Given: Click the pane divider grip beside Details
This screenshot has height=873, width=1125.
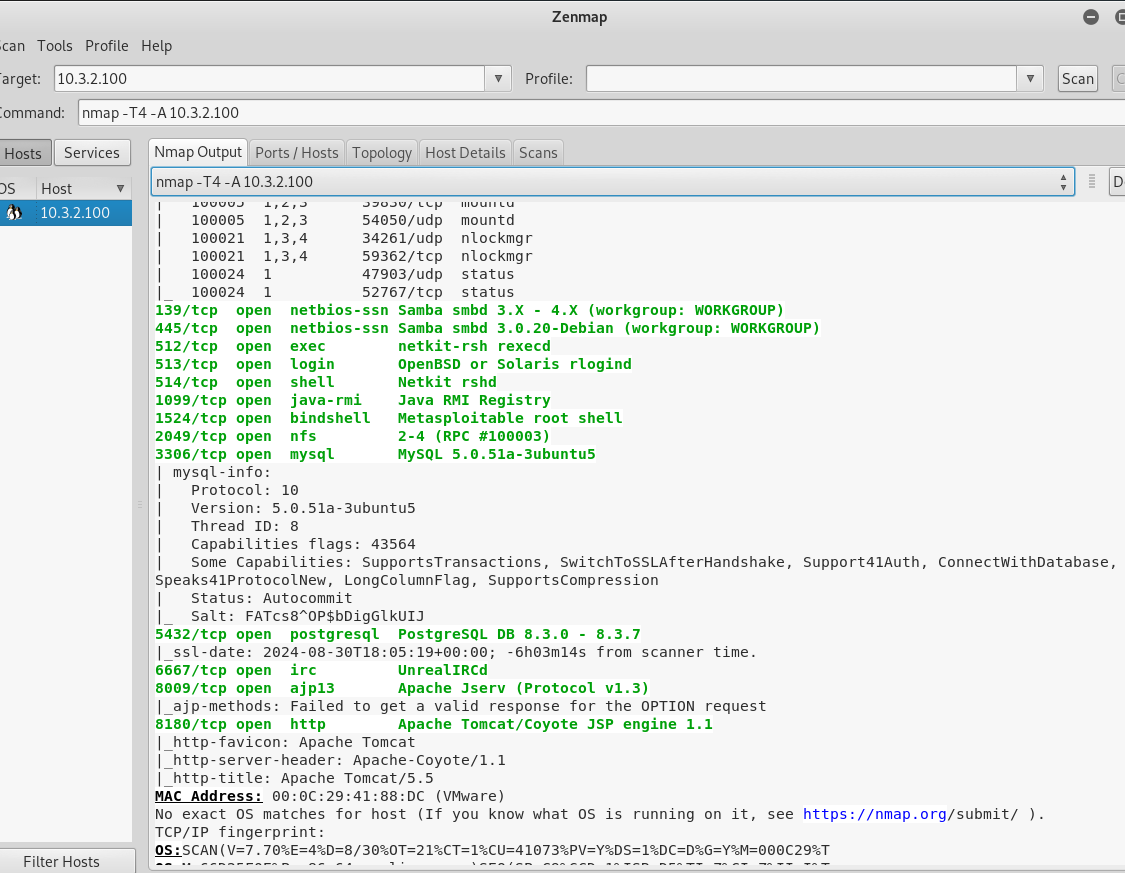Looking at the screenshot, I should [1092, 181].
